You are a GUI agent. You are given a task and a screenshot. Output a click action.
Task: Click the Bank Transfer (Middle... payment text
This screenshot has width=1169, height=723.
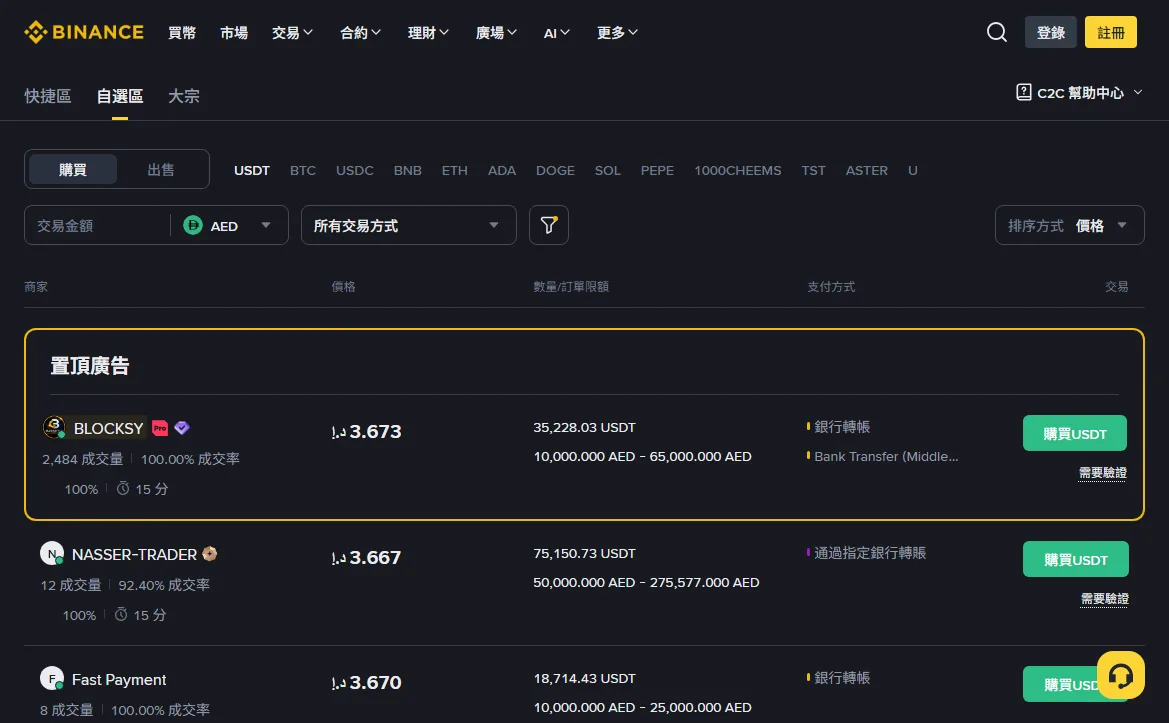coord(886,456)
